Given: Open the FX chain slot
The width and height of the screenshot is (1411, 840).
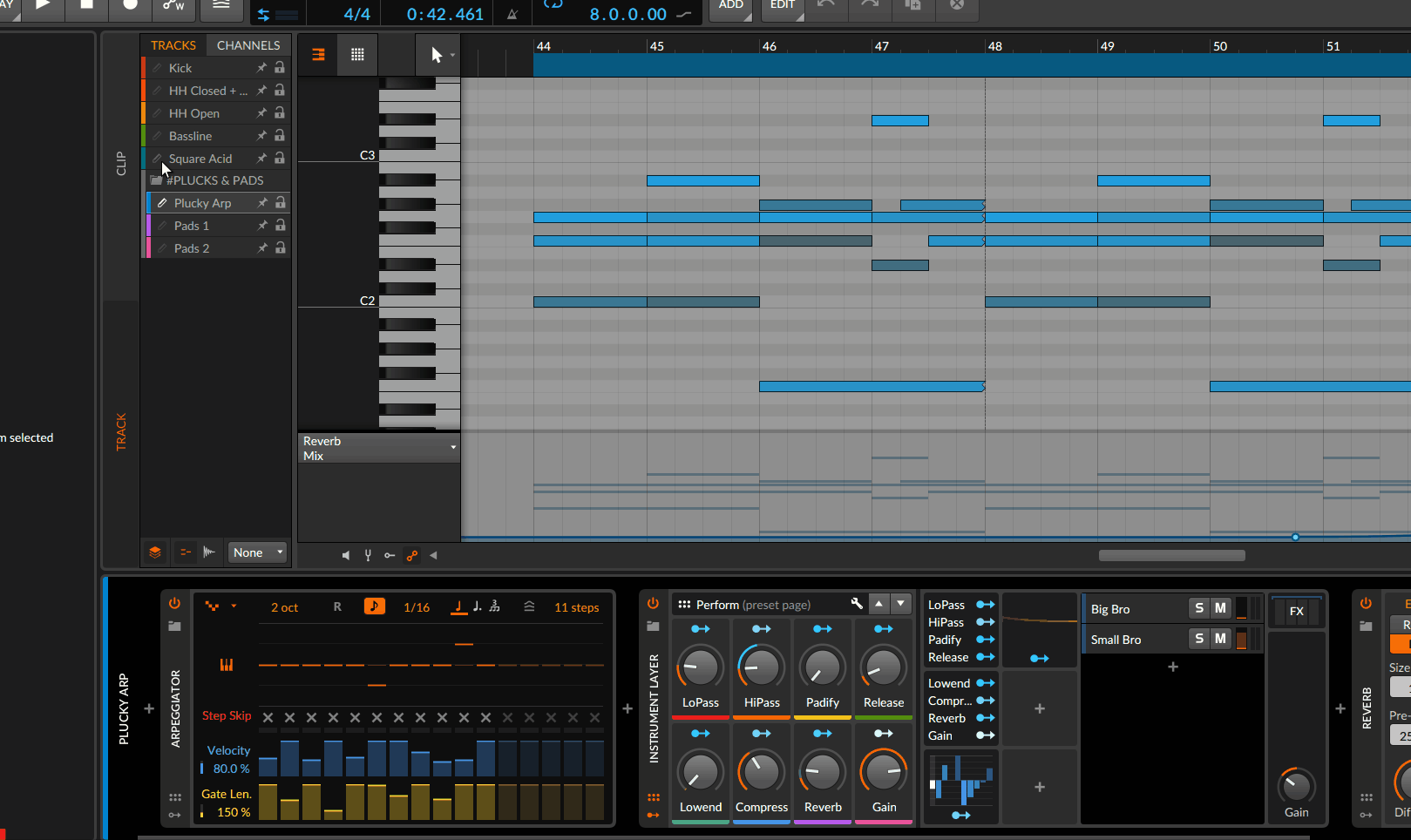Looking at the screenshot, I should pos(1297,611).
